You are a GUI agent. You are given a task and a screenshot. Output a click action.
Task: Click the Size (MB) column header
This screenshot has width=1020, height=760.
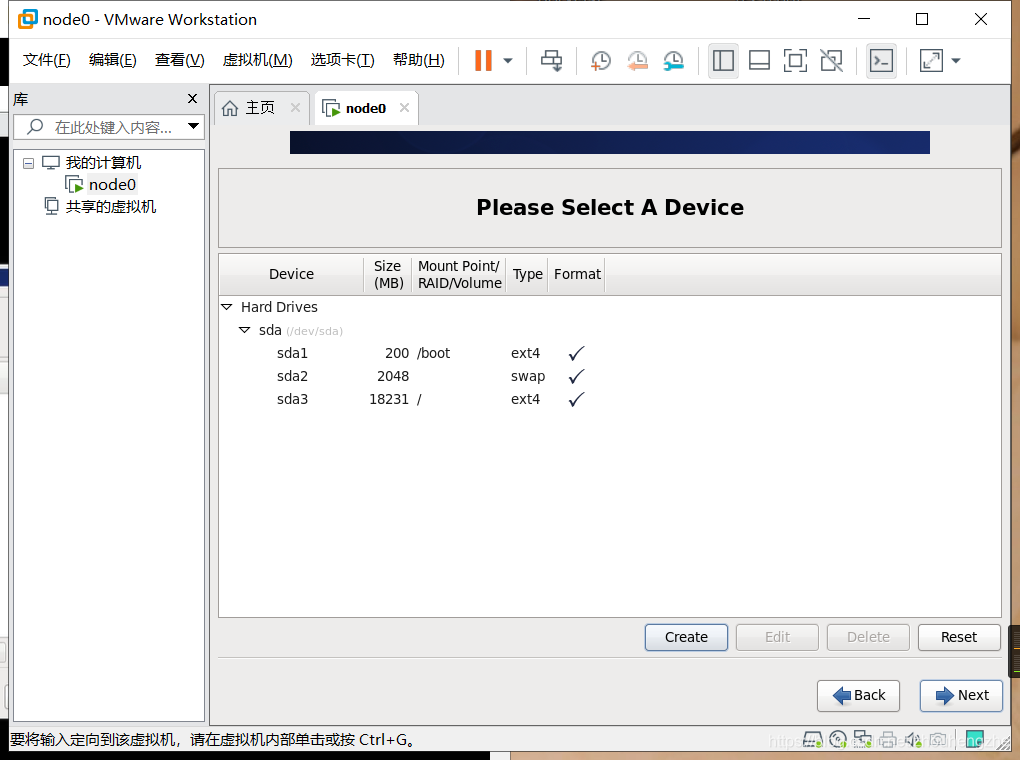(388, 275)
